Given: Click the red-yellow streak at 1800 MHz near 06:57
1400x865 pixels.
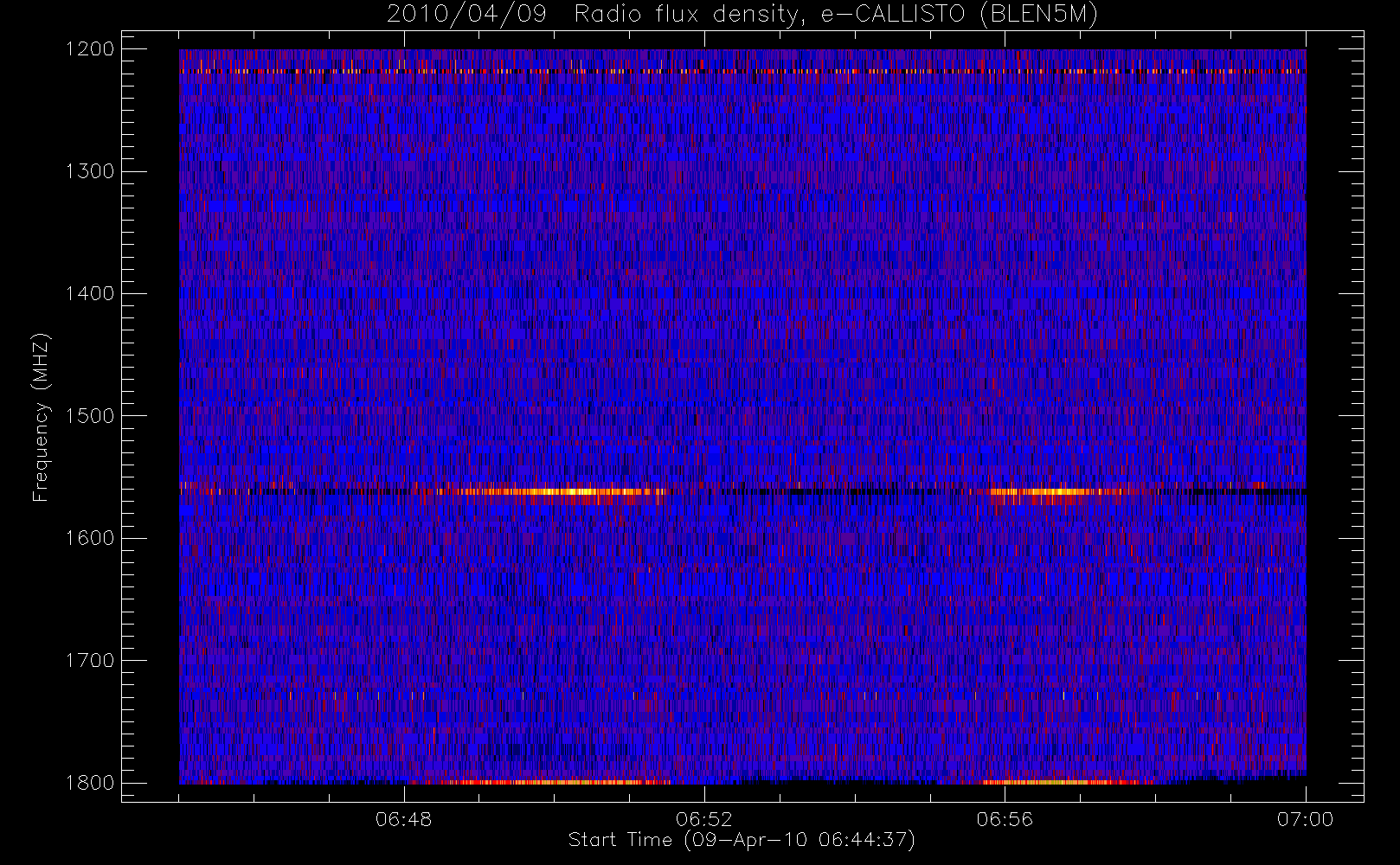Looking at the screenshot, I should (1060, 782).
